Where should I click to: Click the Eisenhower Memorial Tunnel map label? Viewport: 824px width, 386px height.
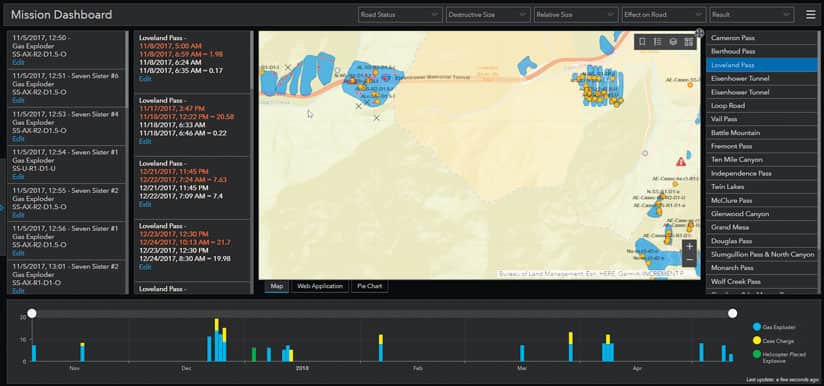pyautogui.click(x=431, y=77)
